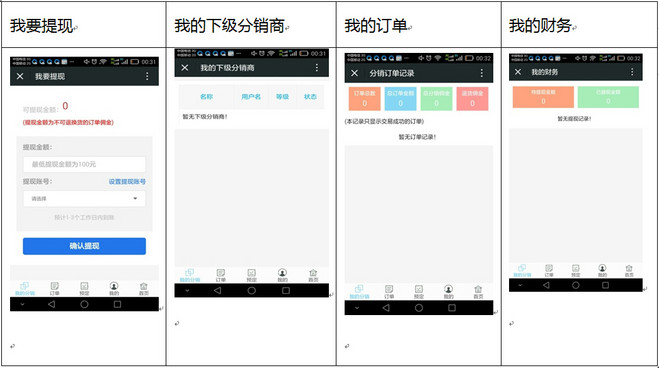Screen dimensions: 659x368
Task: Tap Android back triangle in 我要提现 screen
Action: [x=52, y=304]
